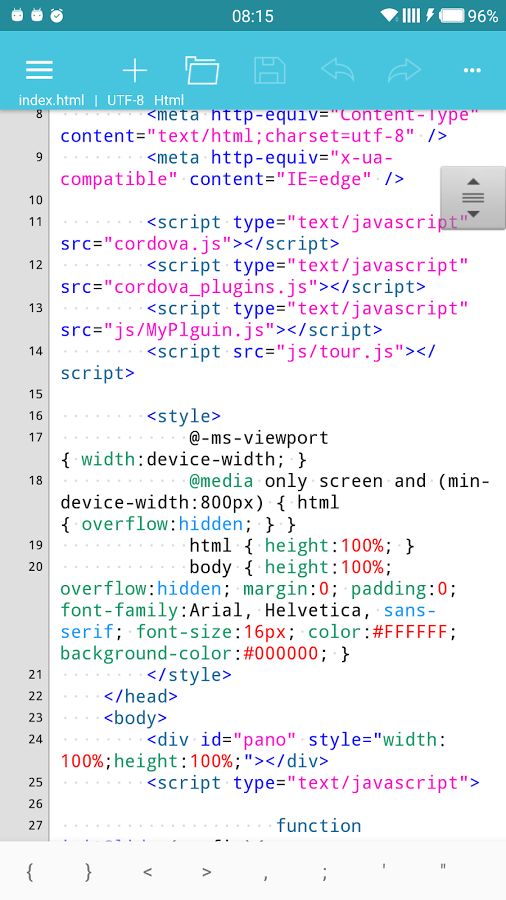Place cursor in the #FFFFFF color value
The height and width of the screenshot is (900, 506).
coord(410,632)
